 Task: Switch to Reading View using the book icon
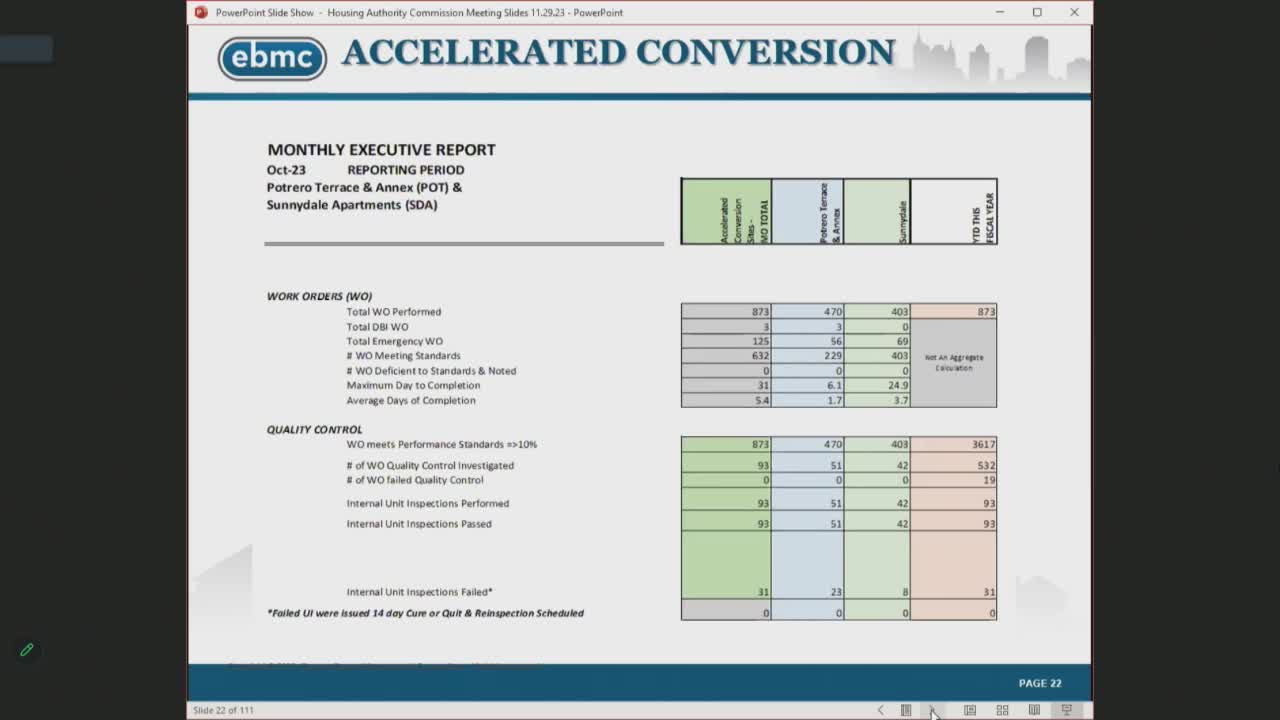click(1034, 710)
